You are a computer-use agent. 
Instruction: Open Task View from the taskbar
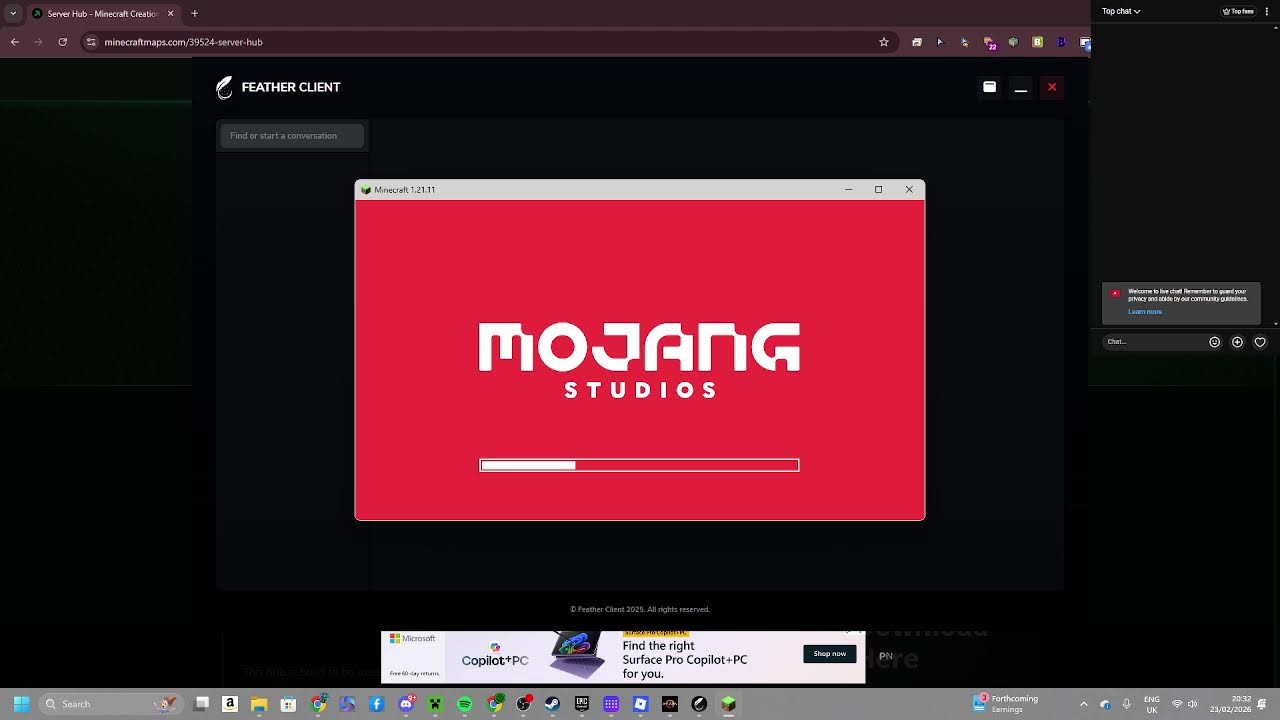point(201,704)
